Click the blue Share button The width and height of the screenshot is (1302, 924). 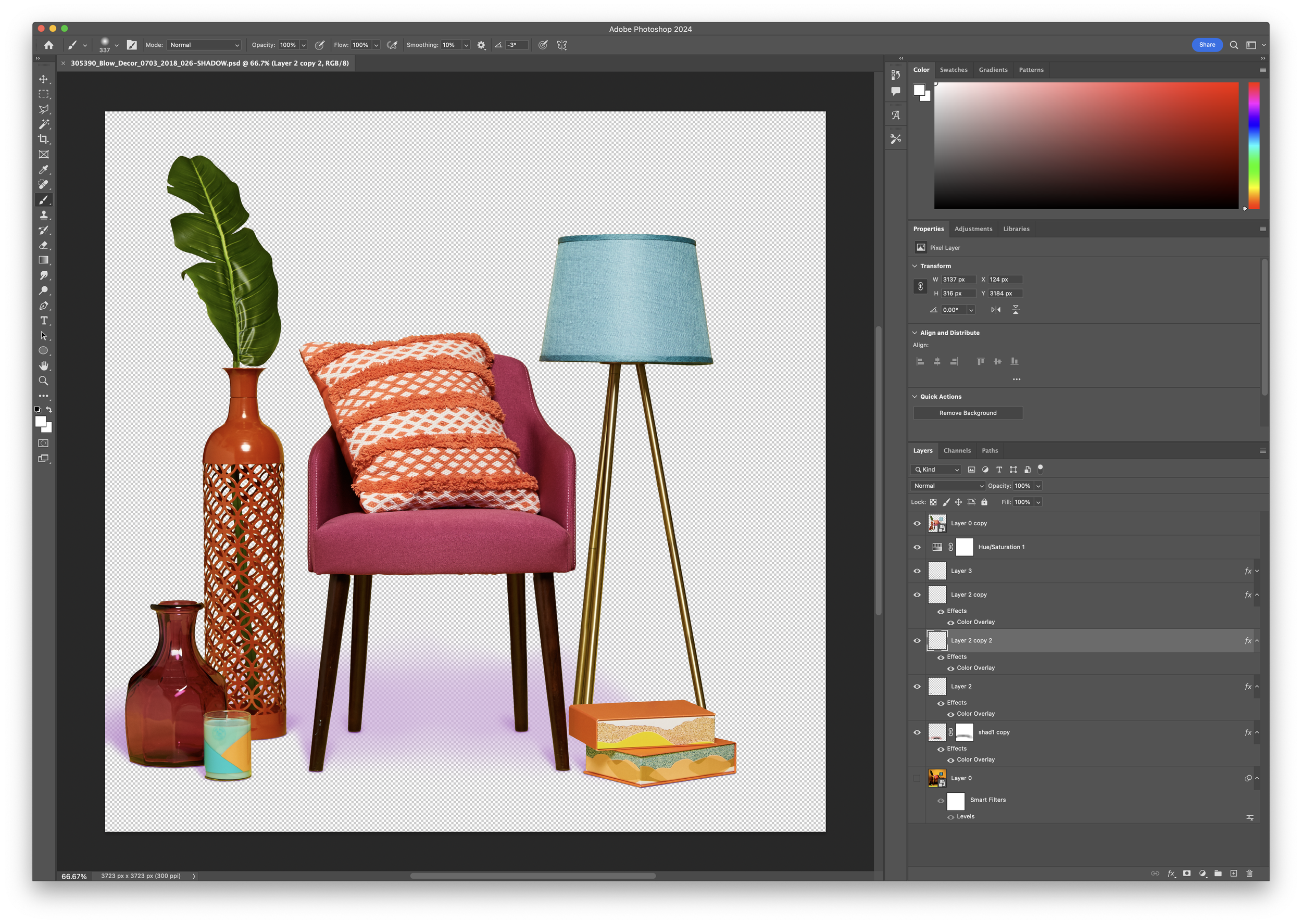(1206, 45)
